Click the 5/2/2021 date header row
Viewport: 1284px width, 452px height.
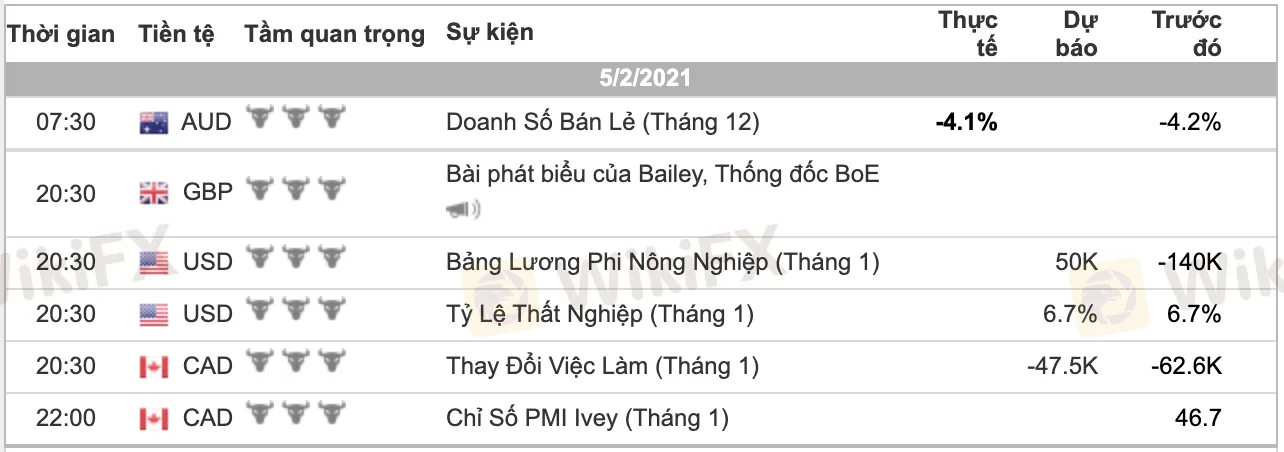(645, 78)
